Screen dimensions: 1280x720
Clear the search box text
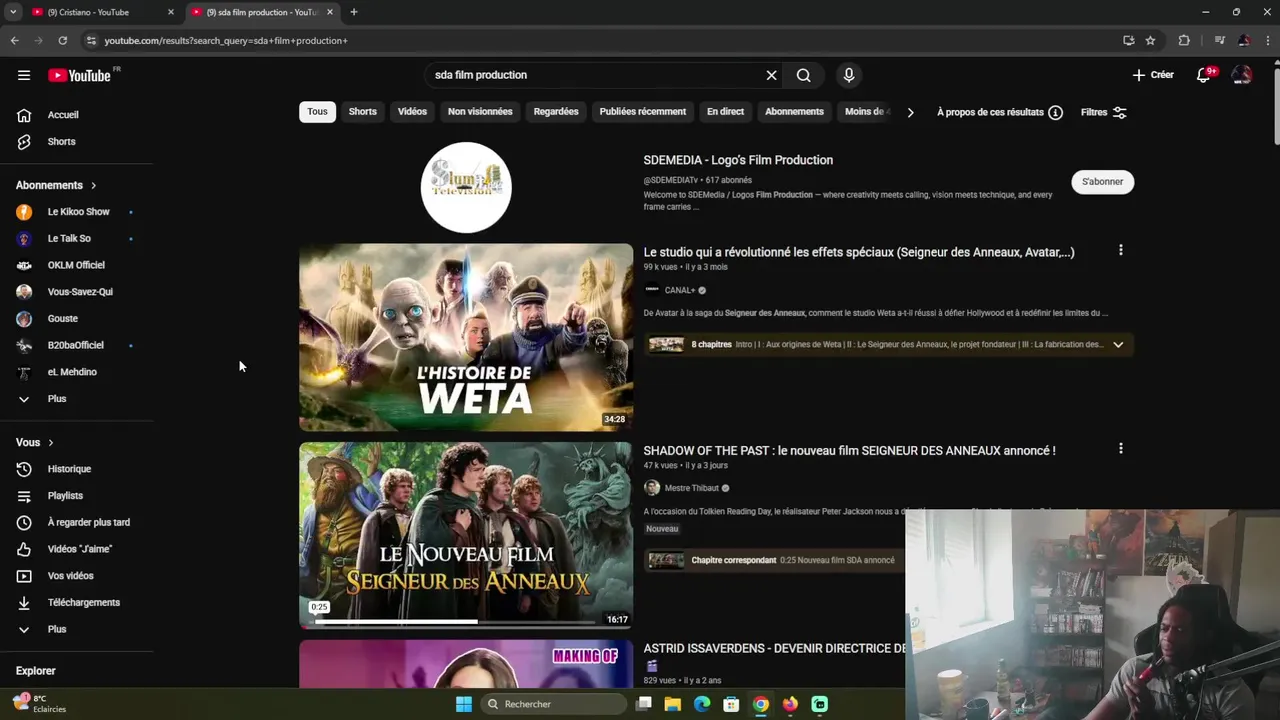(x=771, y=75)
